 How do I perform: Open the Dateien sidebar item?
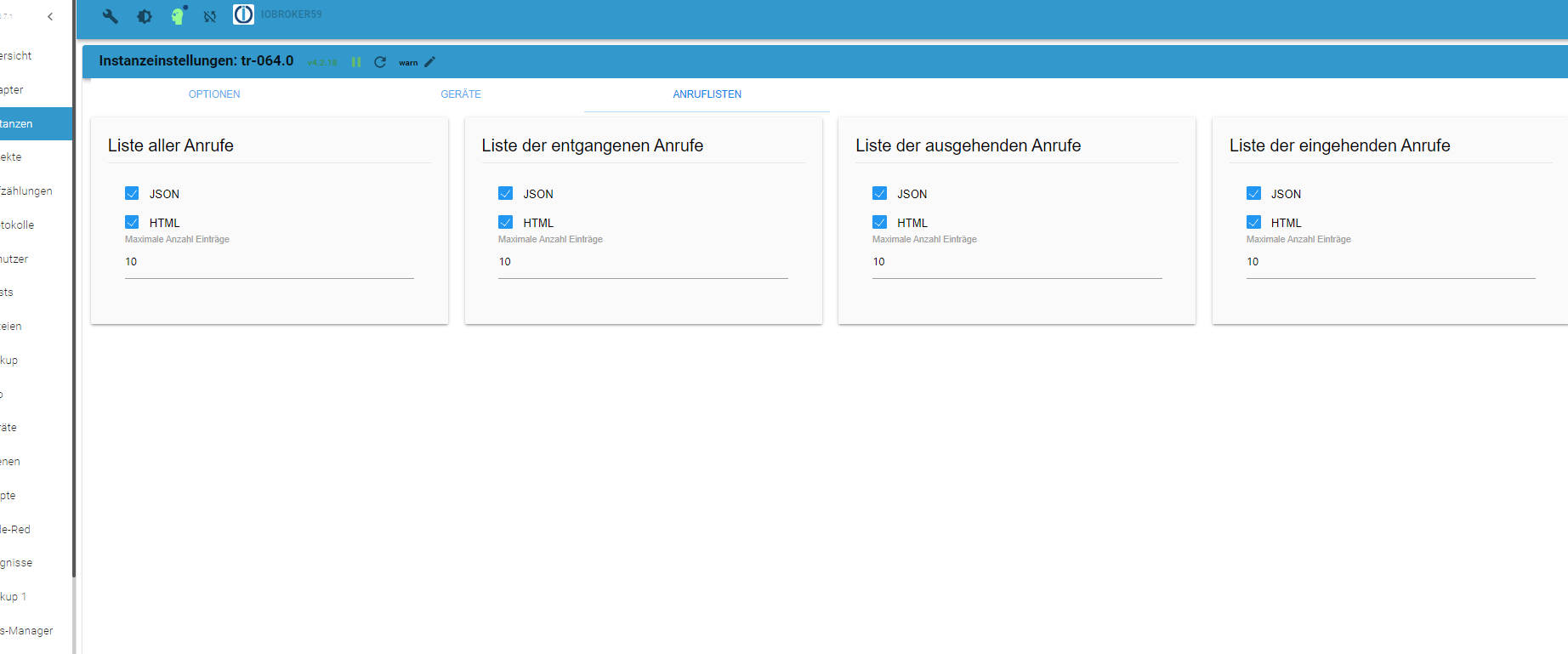[36, 327]
